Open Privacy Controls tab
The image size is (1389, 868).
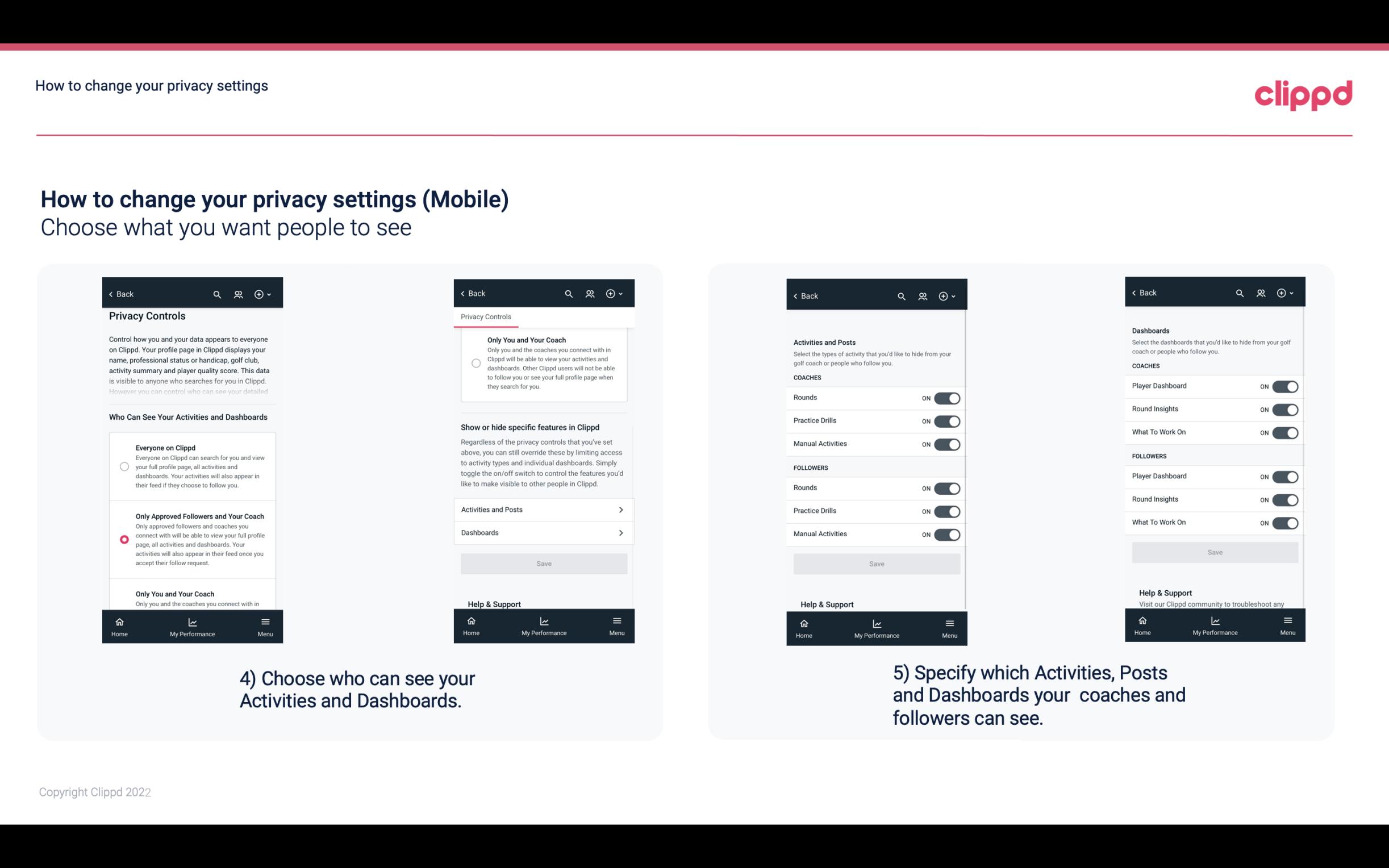[485, 317]
